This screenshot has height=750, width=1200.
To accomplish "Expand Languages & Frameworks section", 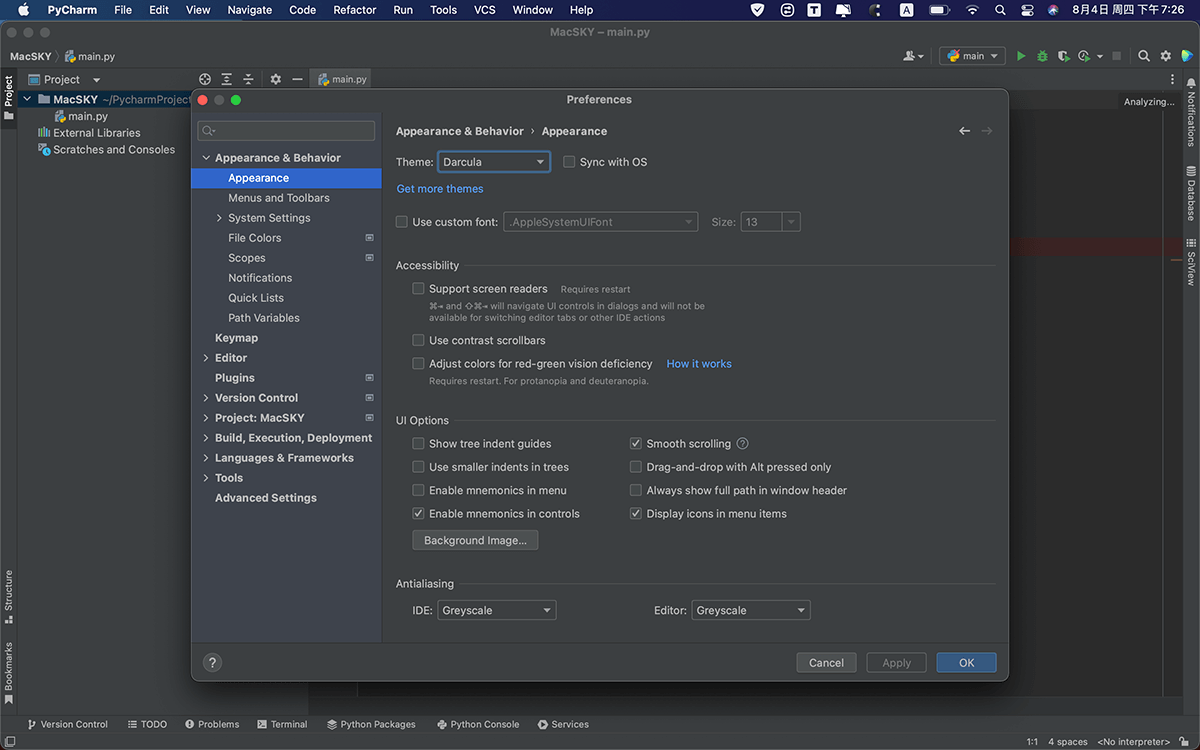I will click(x=206, y=458).
